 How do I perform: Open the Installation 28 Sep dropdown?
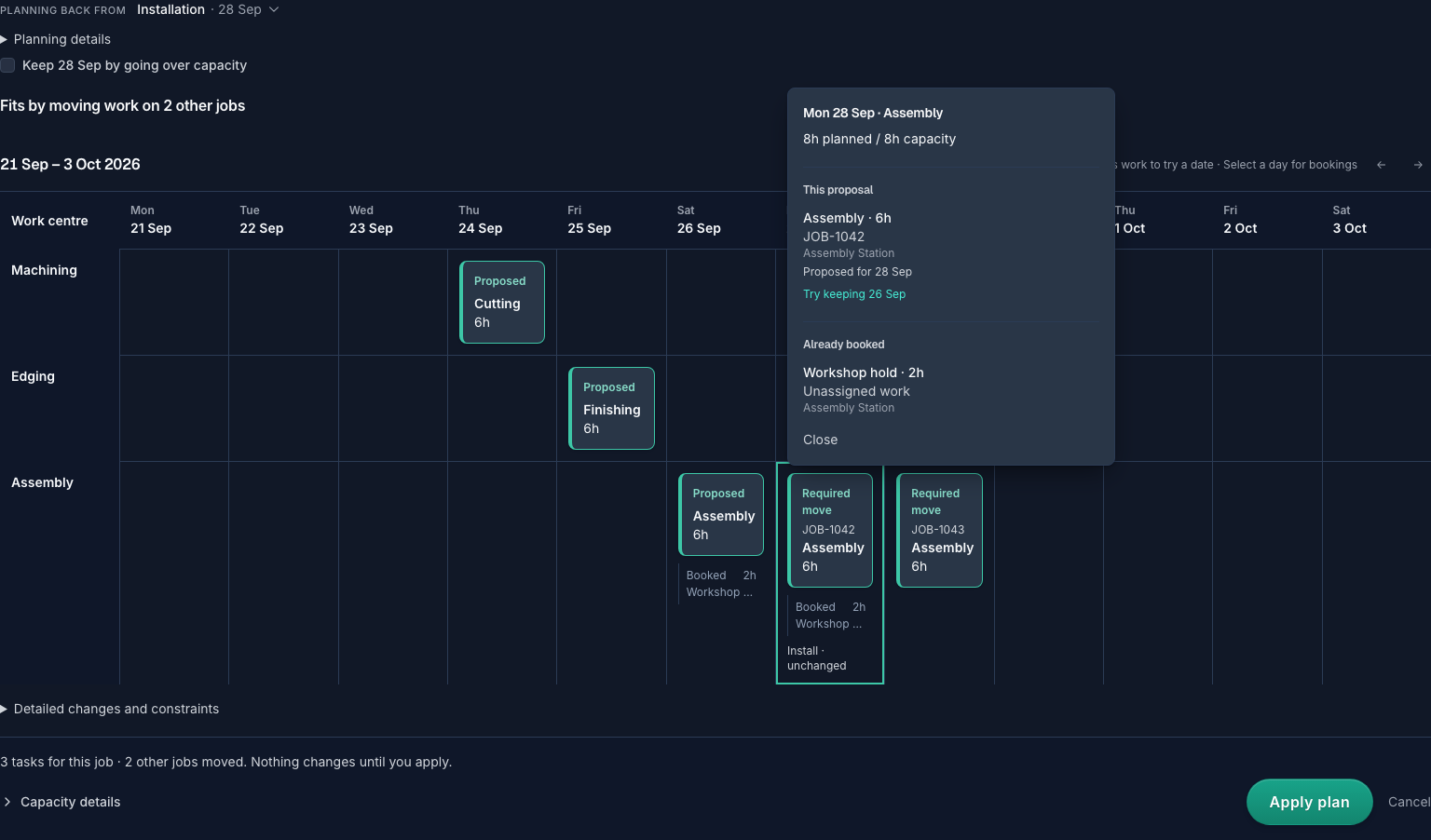(x=208, y=9)
